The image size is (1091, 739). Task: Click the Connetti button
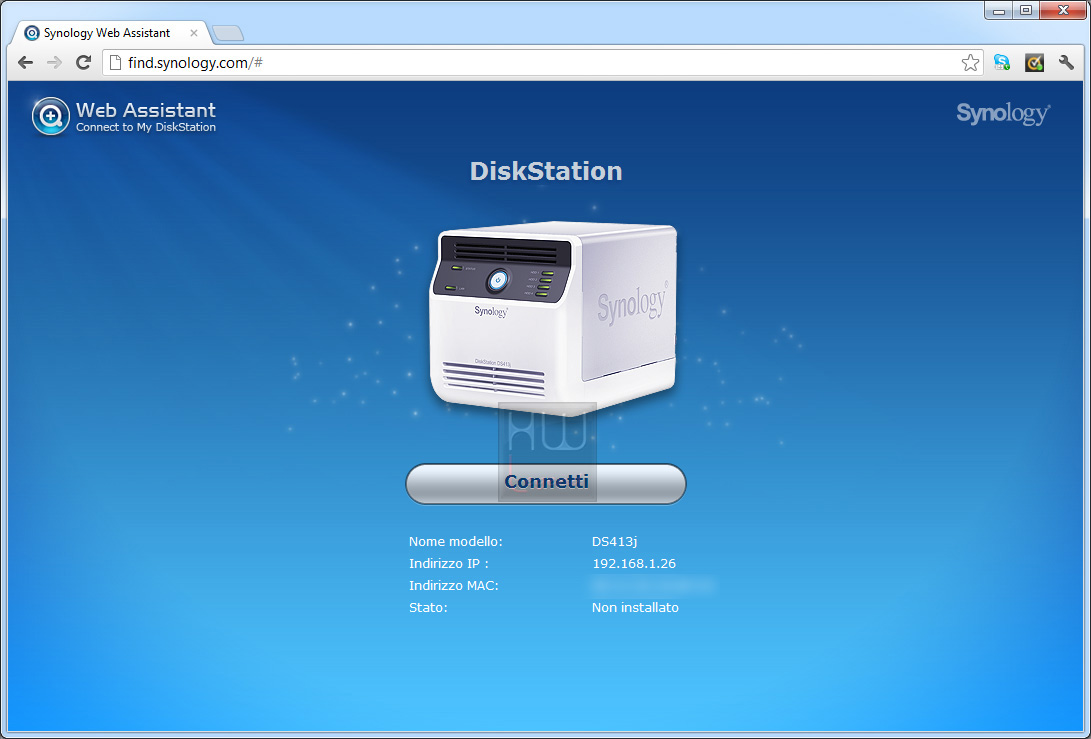point(546,484)
